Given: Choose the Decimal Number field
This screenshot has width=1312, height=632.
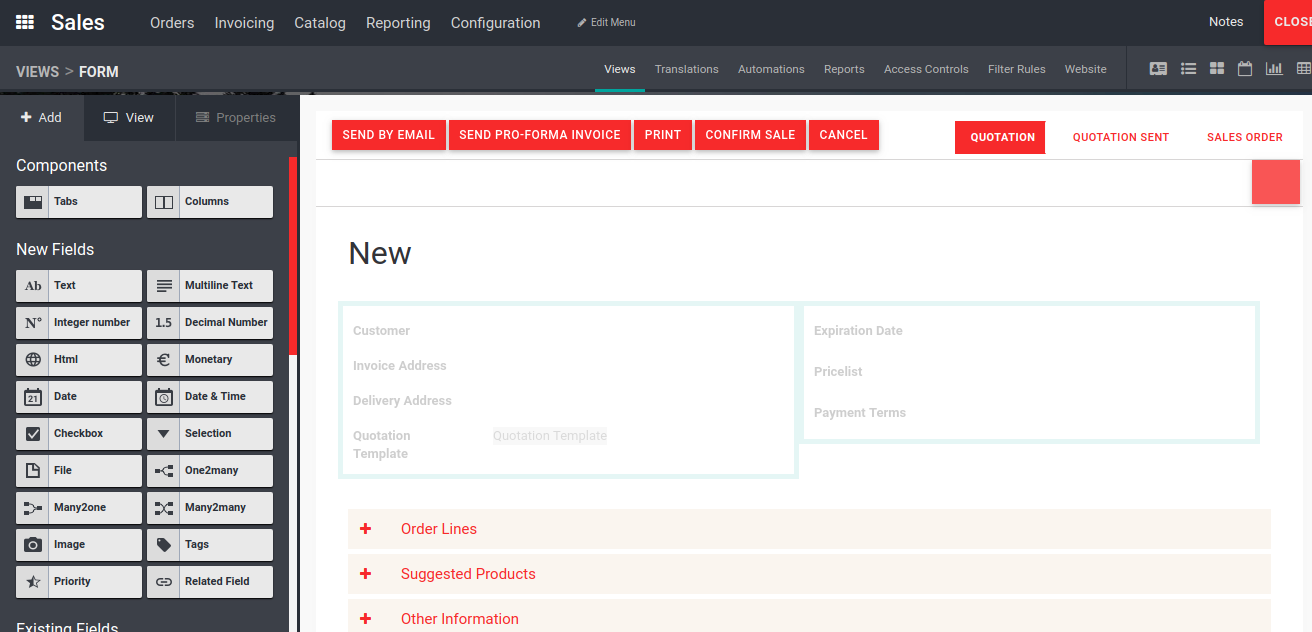Looking at the screenshot, I should point(210,323).
